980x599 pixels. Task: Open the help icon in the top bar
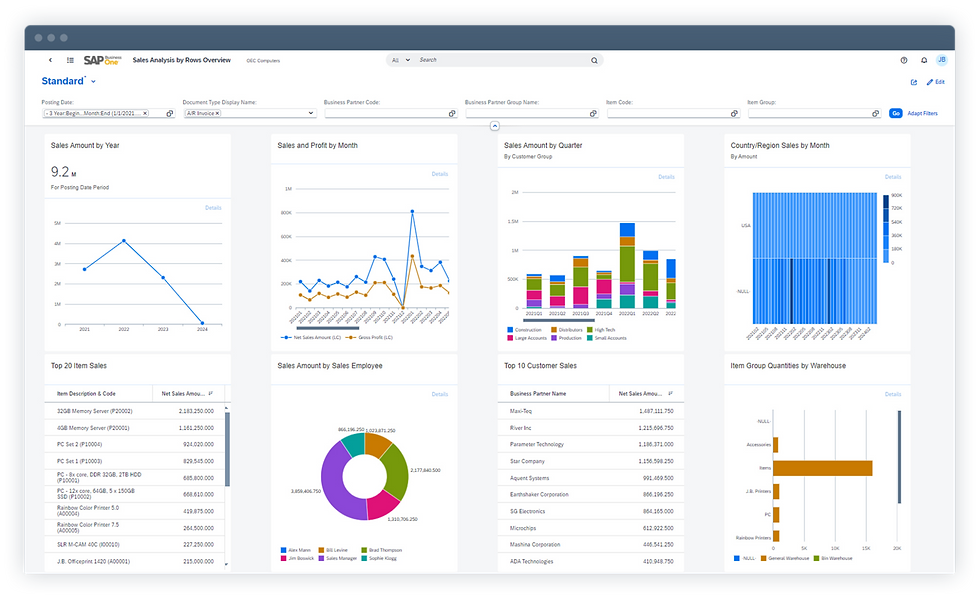(x=904, y=60)
